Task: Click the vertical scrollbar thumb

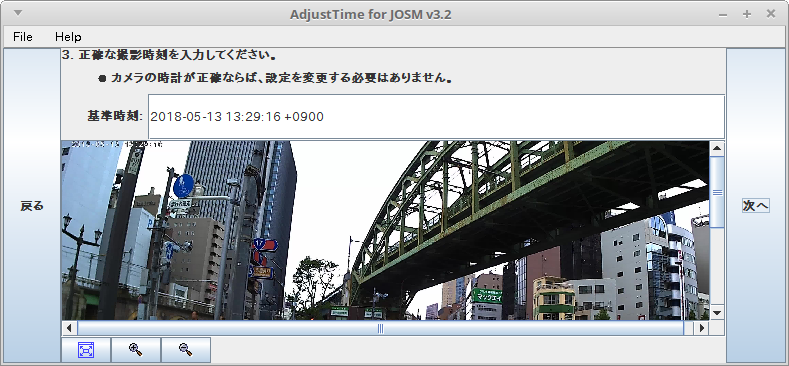Action: 717,192
